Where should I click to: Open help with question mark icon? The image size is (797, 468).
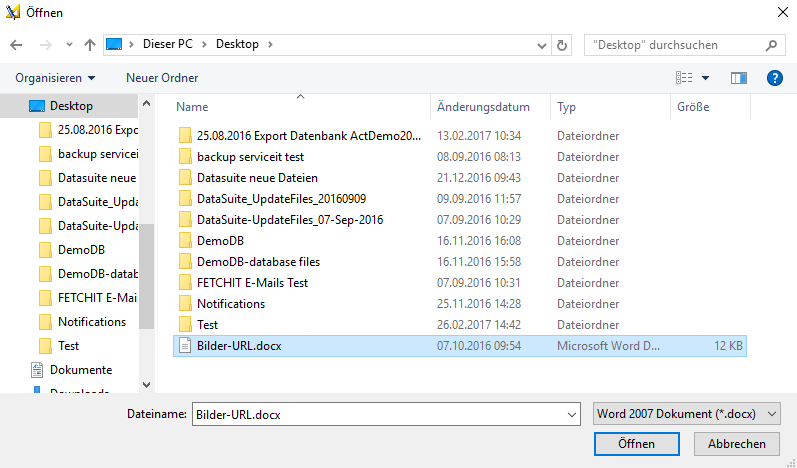click(x=775, y=78)
